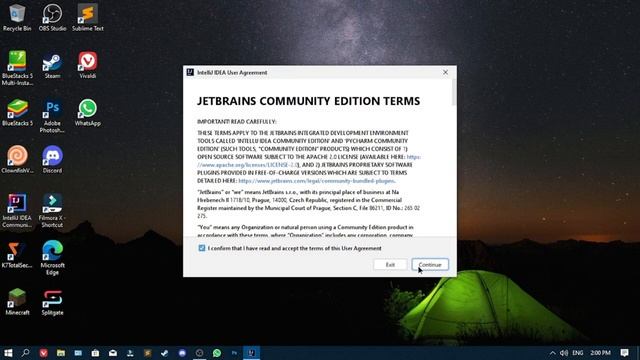The image size is (640, 360).
Task: Select the Recycle Bin desktop icon
Action: coord(17,18)
